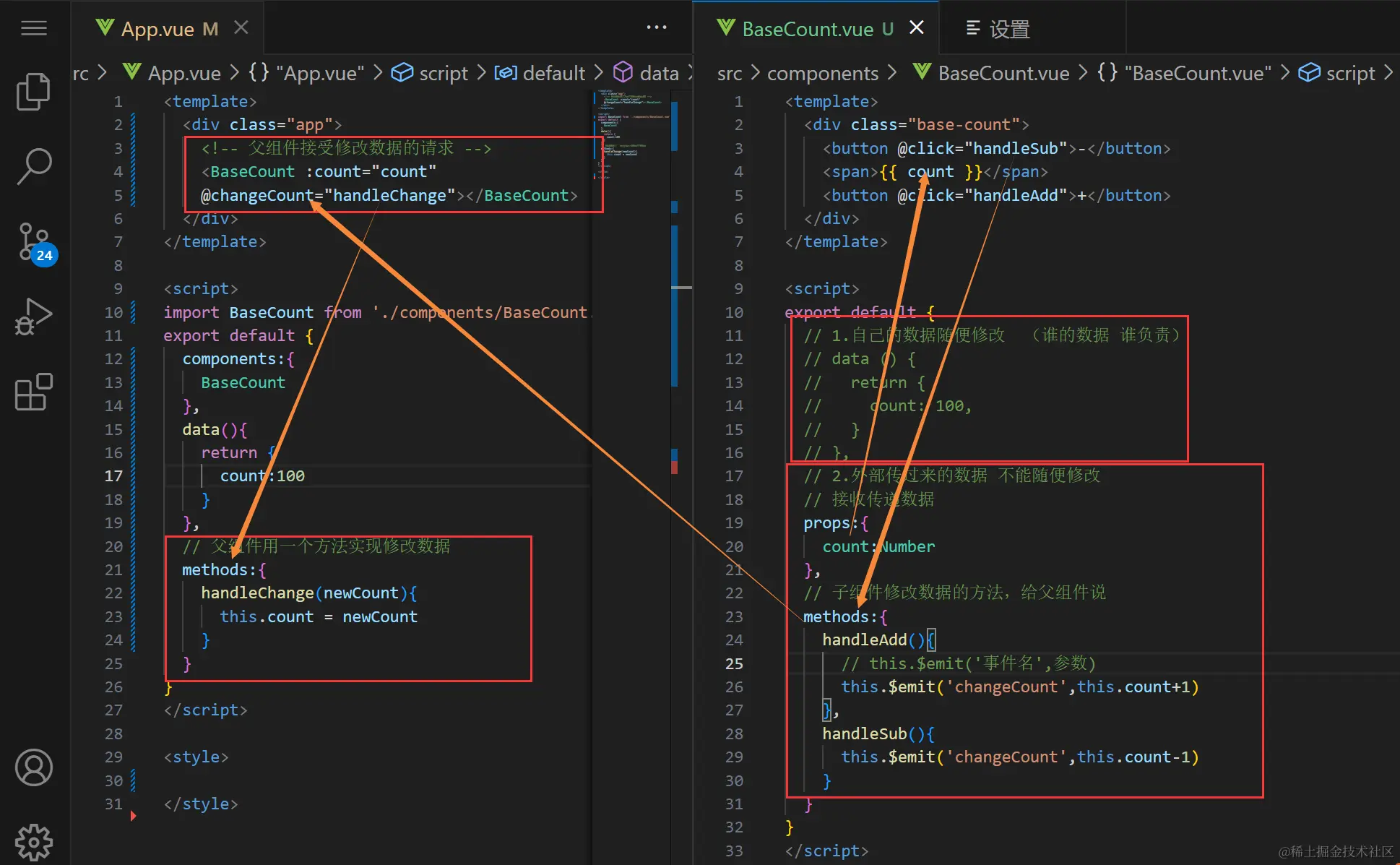This screenshot has width=1400, height=865.
Task: Open the Accounts menu icon
Action: click(x=34, y=767)
